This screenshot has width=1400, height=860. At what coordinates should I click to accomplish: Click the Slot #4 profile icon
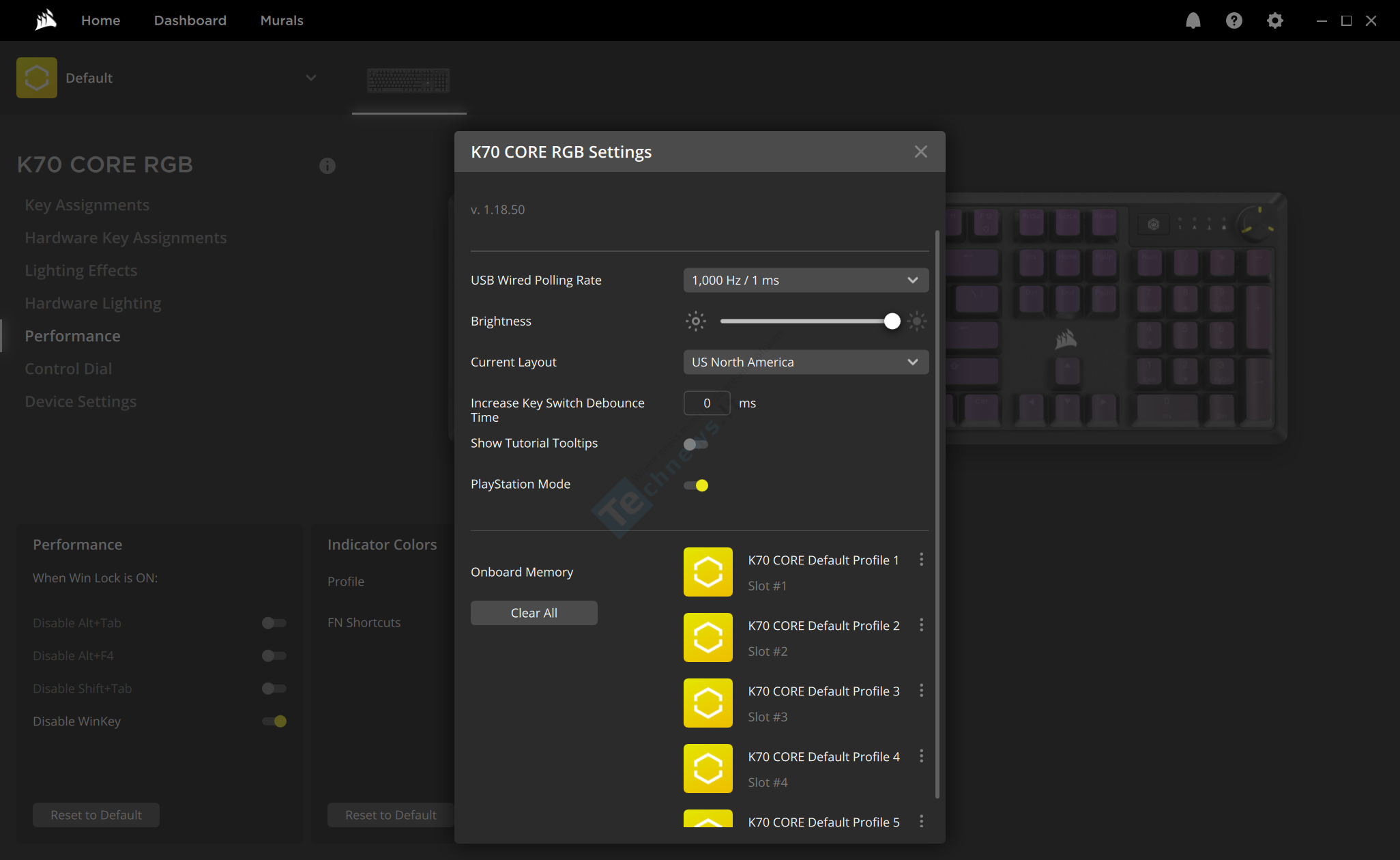708,769
